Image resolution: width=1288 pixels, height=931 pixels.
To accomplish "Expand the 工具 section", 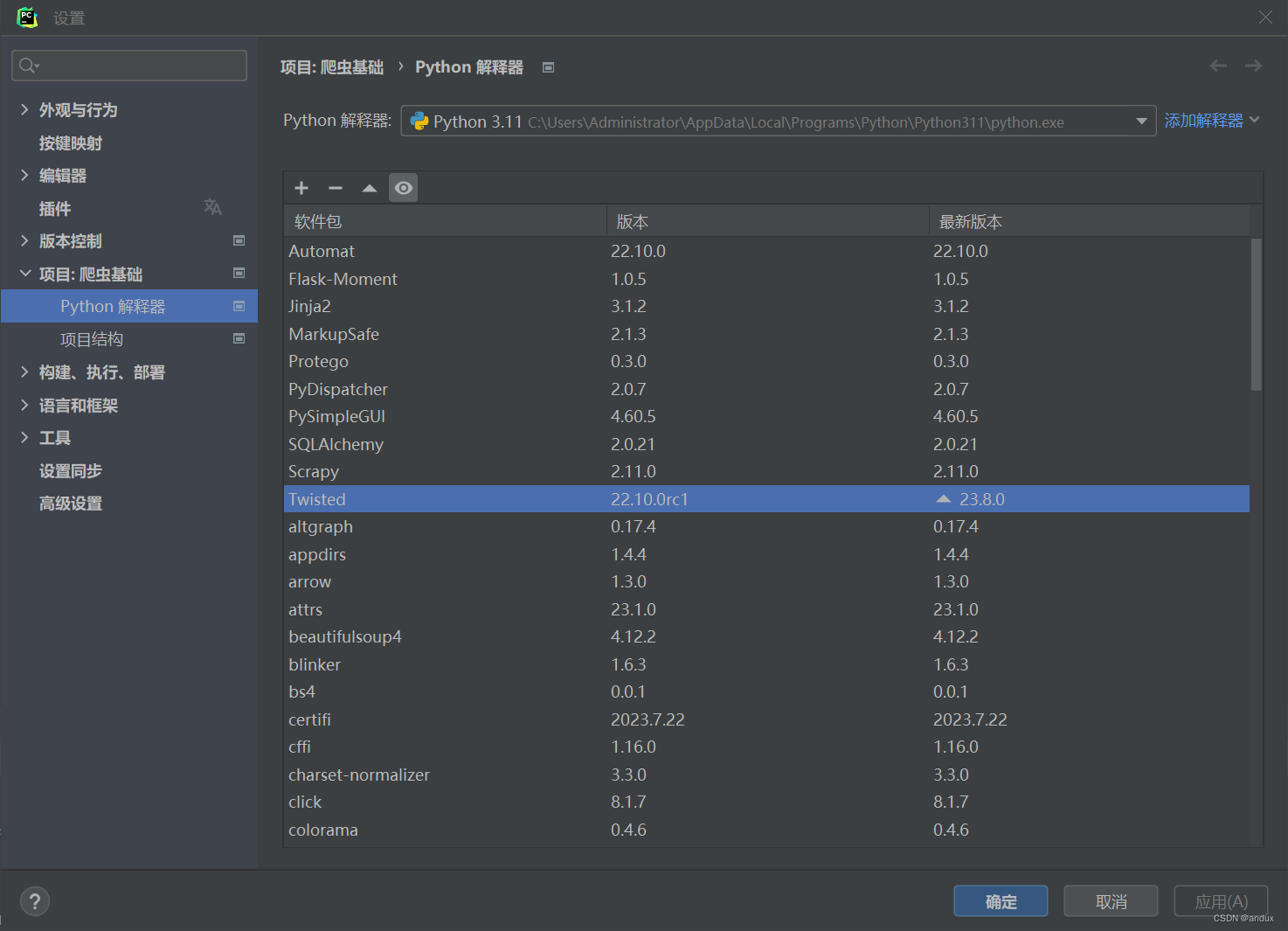I will coord(24,437).
